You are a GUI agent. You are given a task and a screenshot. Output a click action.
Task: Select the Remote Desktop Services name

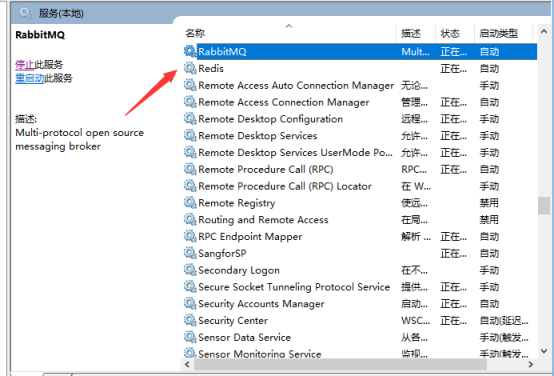point(258,136)
